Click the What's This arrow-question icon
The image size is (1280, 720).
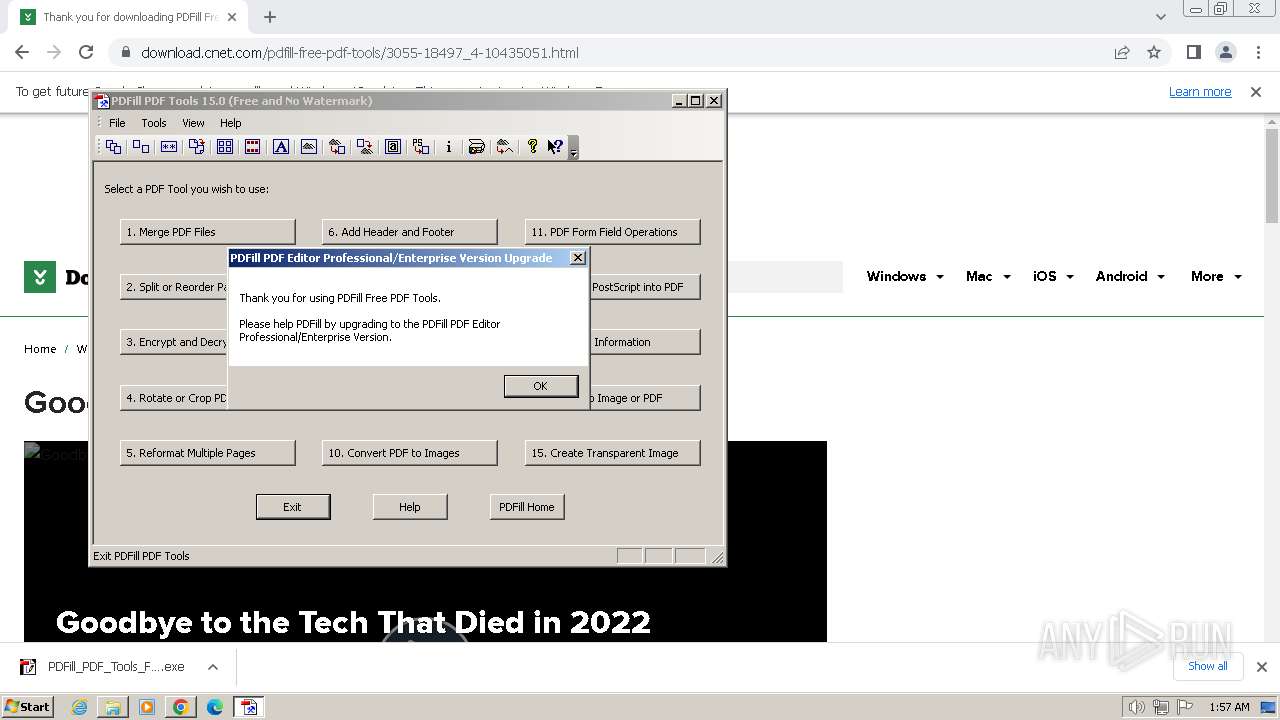tap(555, 147)
